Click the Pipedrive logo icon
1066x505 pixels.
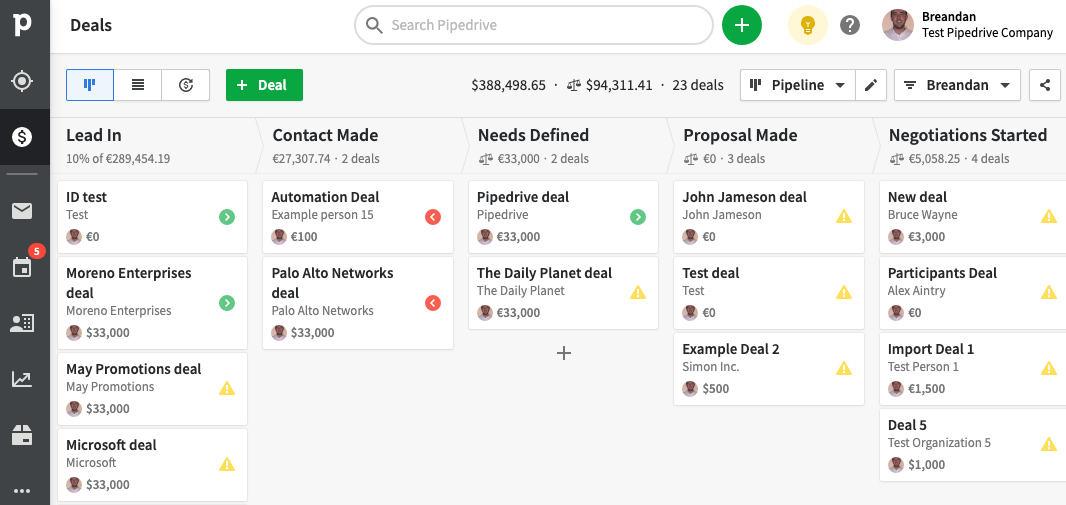click(x=22, y=25)
